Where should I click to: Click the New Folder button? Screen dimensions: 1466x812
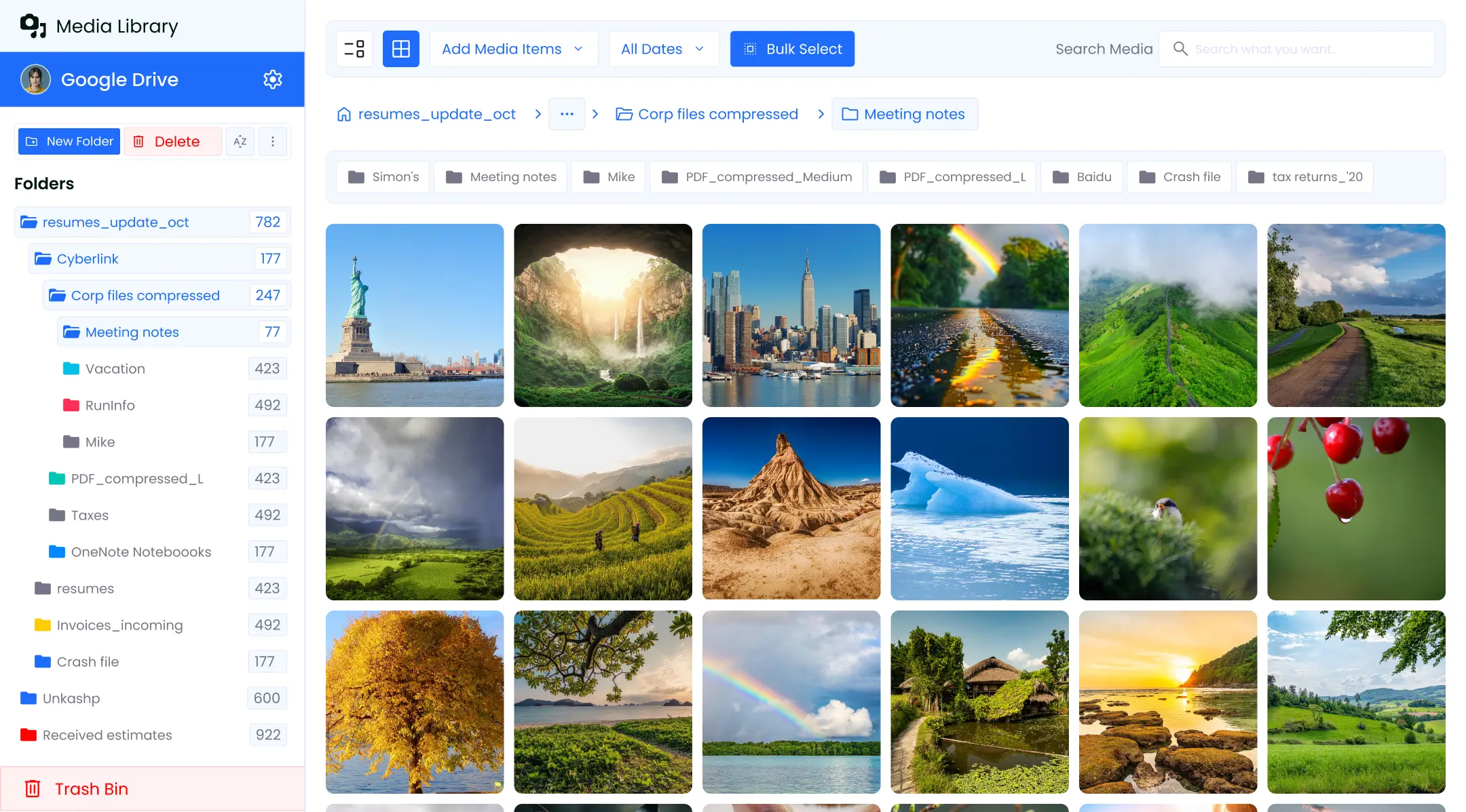[x=69, y=141]
